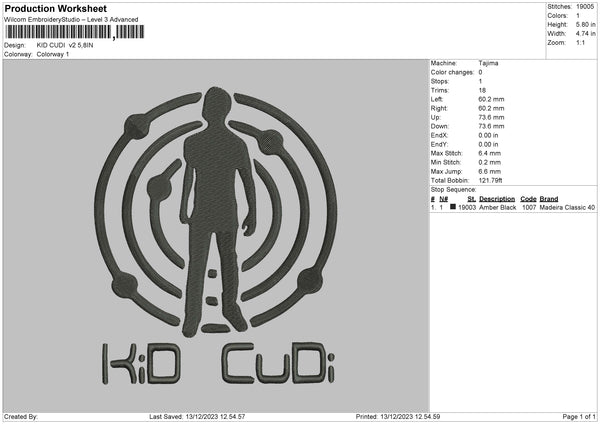600x424 pixels.
Task: Click the Page 1 of 1 indicator
Action: [579, 417]
